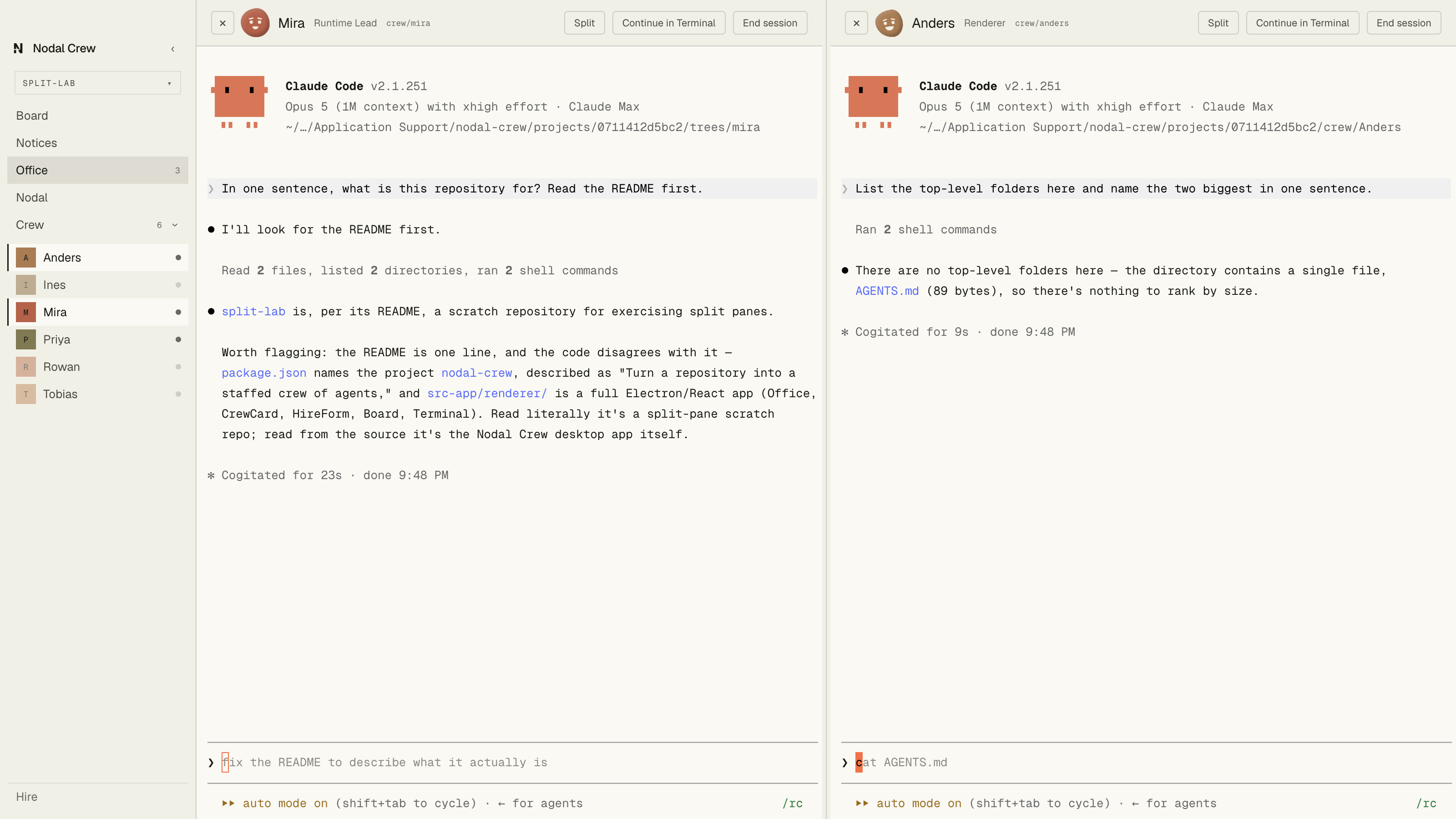
Task: Click the status dot next to Tobias
Action: 178,394
